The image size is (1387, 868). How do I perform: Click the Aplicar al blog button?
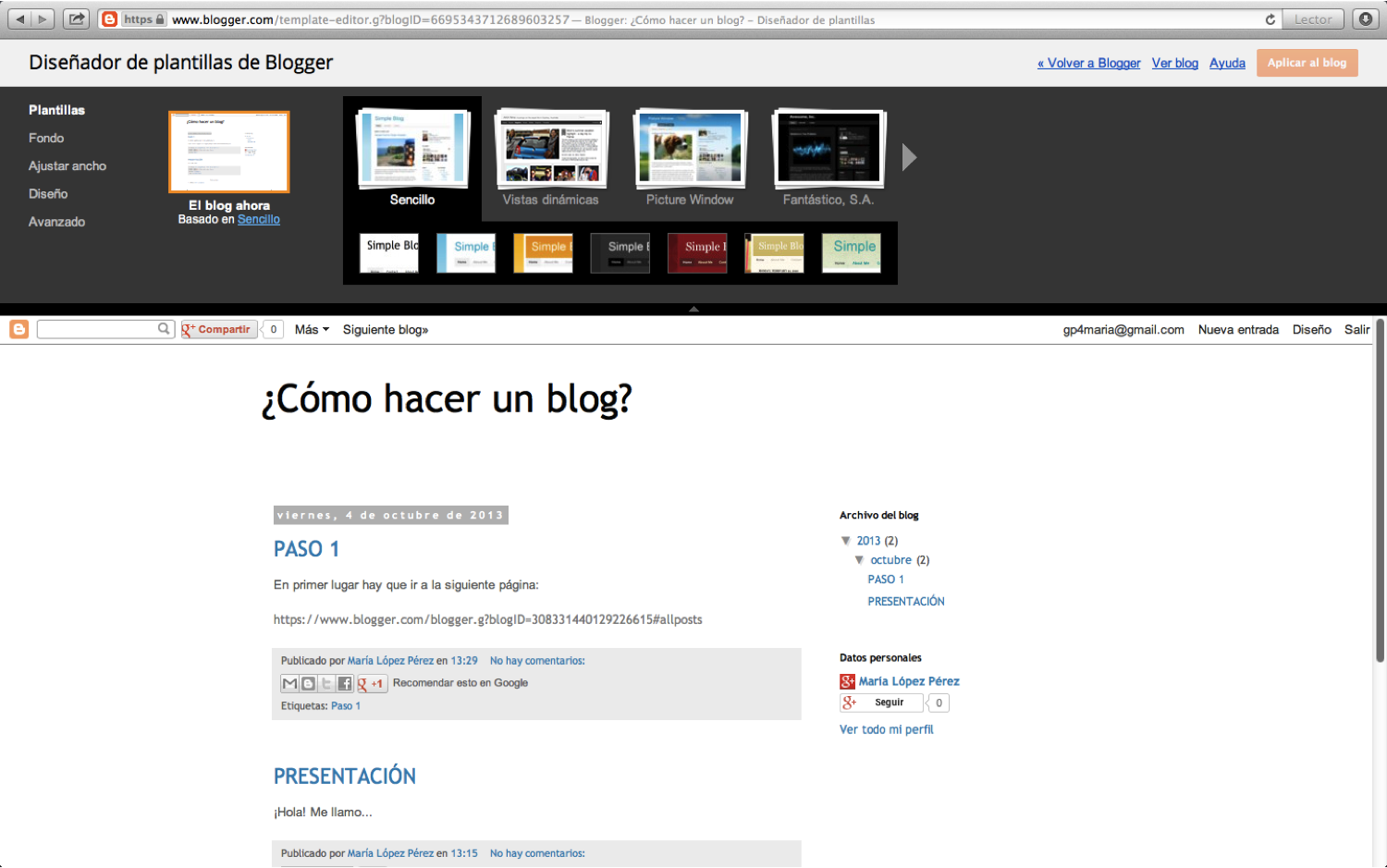tap(1307, 63)
